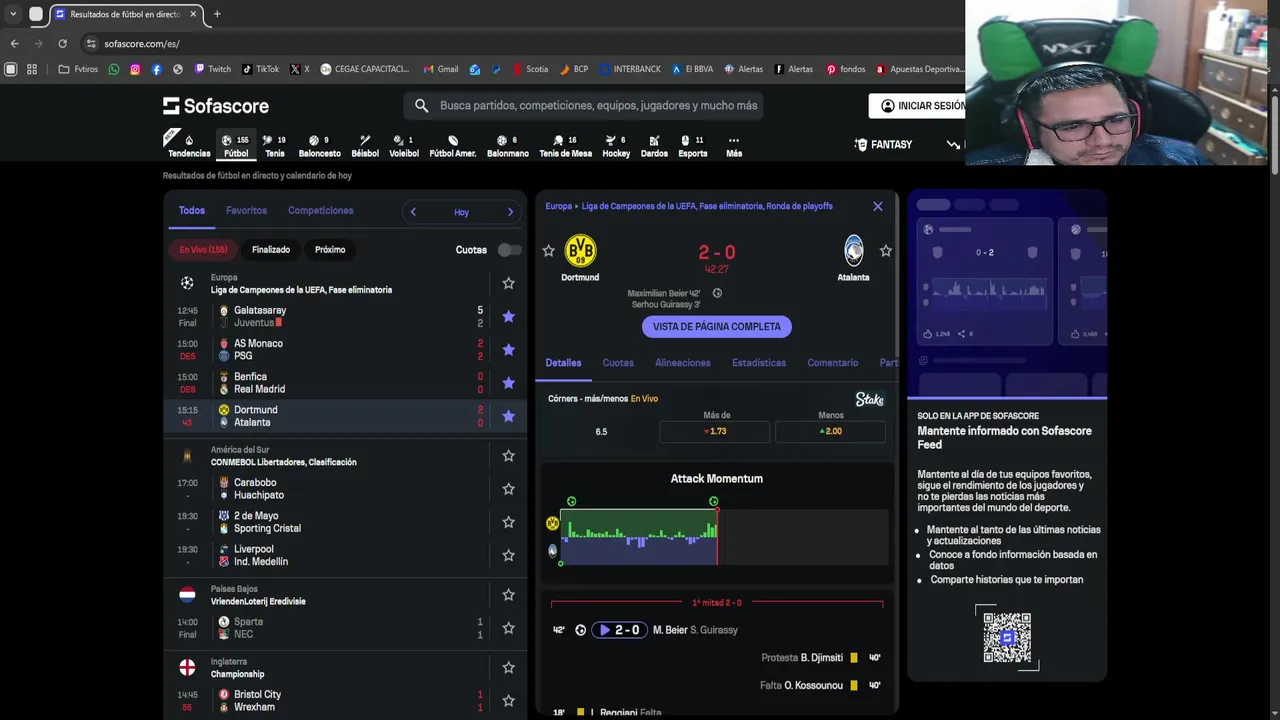Star the Liga de Campeones league header
1280x720 pixels.
click(x=508, y=283)
